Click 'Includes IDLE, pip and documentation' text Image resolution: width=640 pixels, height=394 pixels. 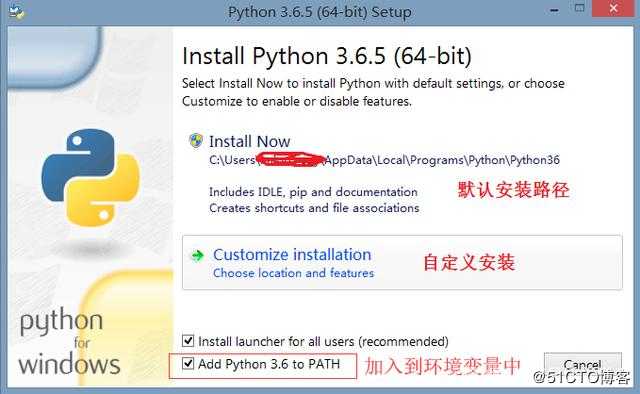(313, 192)
